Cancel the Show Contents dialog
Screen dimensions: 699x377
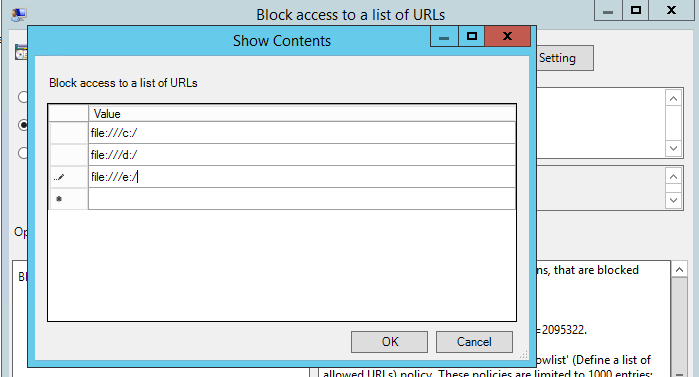474,342
